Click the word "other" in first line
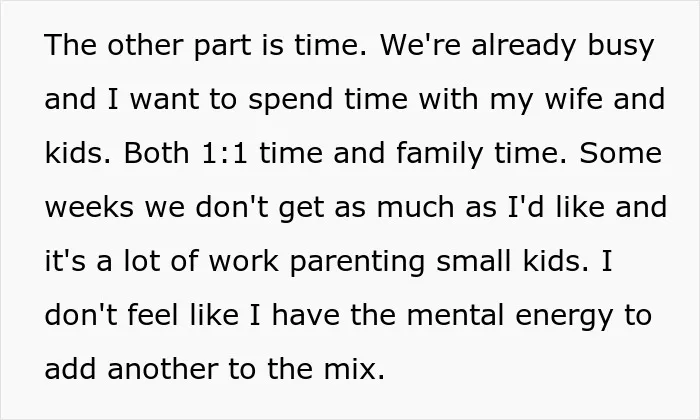The image size is (700, 420). pyautogui.click(x=145, y=45)
